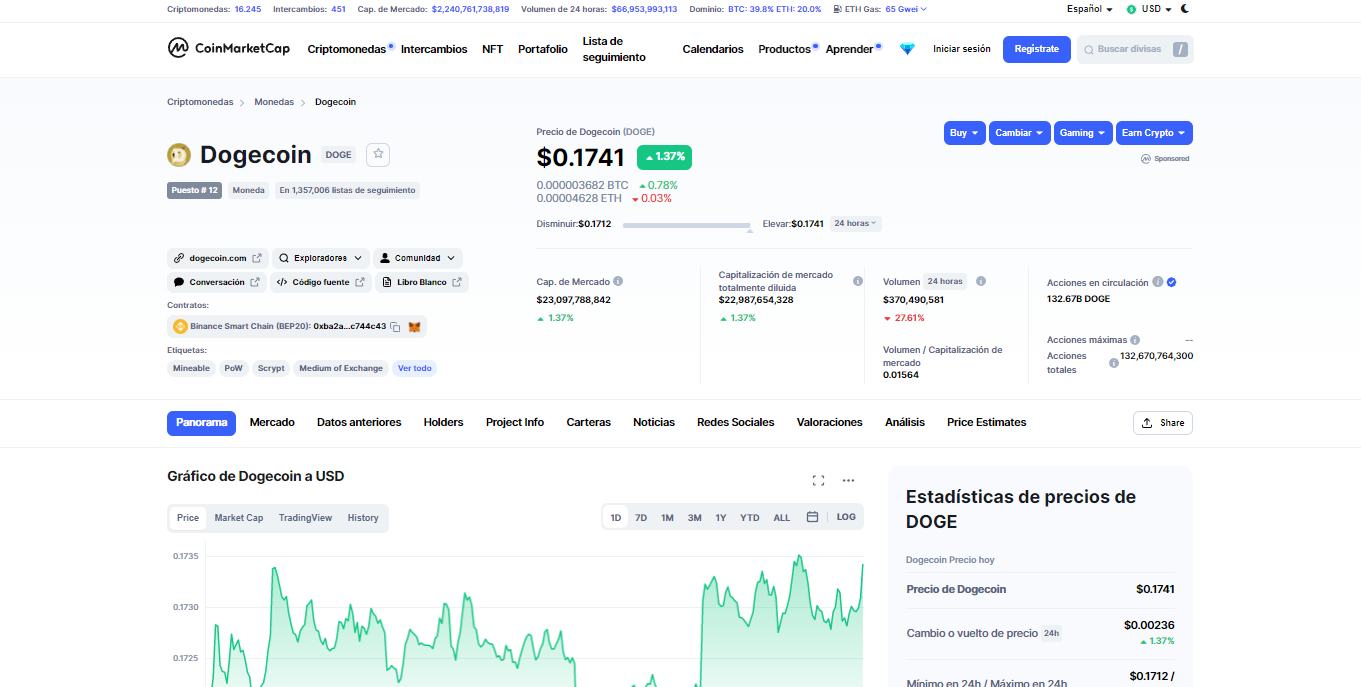Open the Libro Blanco link
The image size is (1361, 687).
pyautogui.click(x=422, y=283)
